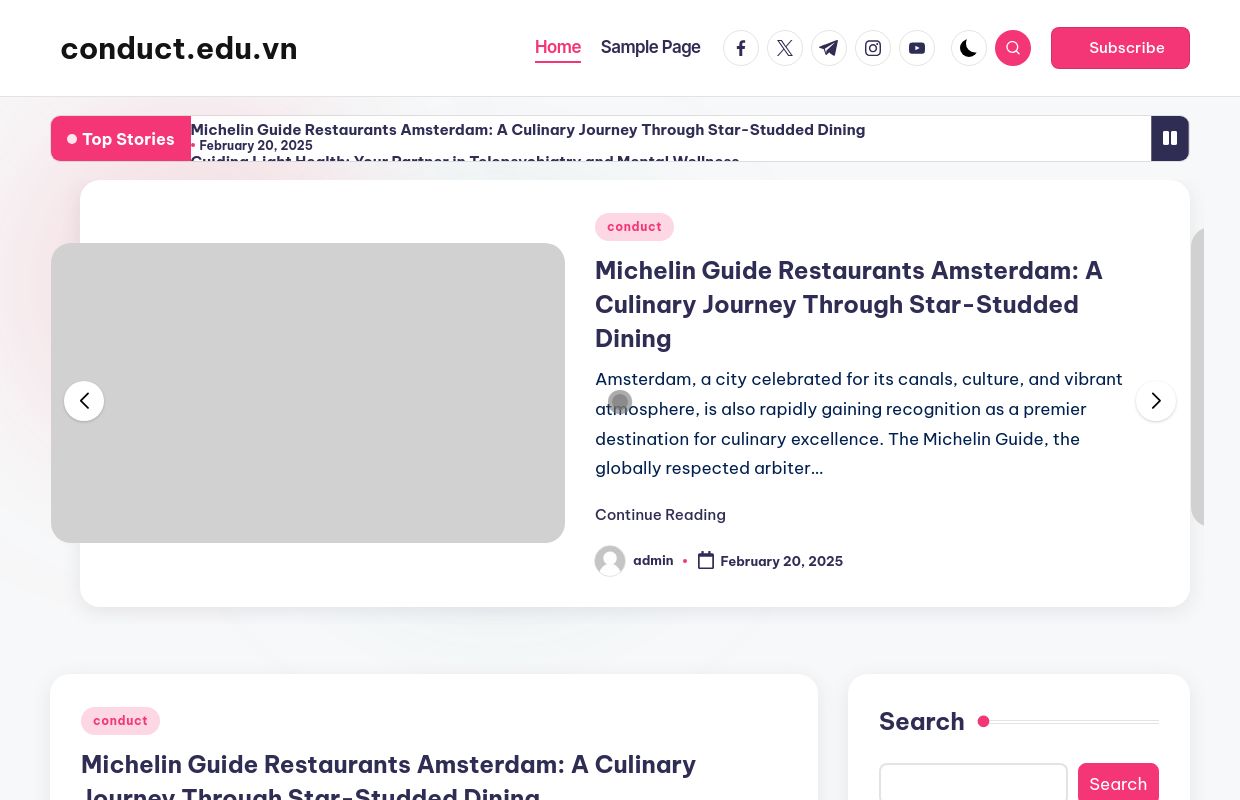Viewport: 1240px width, 800px height.
Task: Click the slider excerpt starting 'Amsterdam, a city celebrated'
Action: tap(859, 424)
